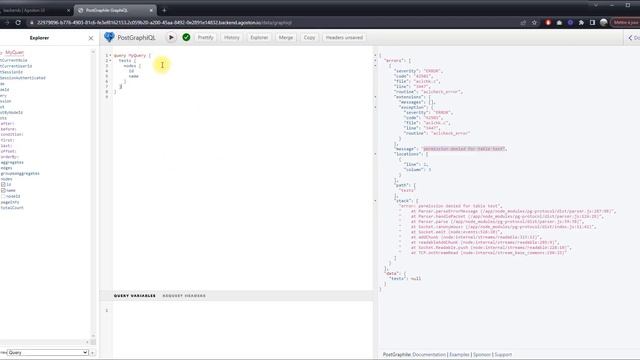Open the white extension icon beside the red one
640x360 pixels.
tap(559, 22)
